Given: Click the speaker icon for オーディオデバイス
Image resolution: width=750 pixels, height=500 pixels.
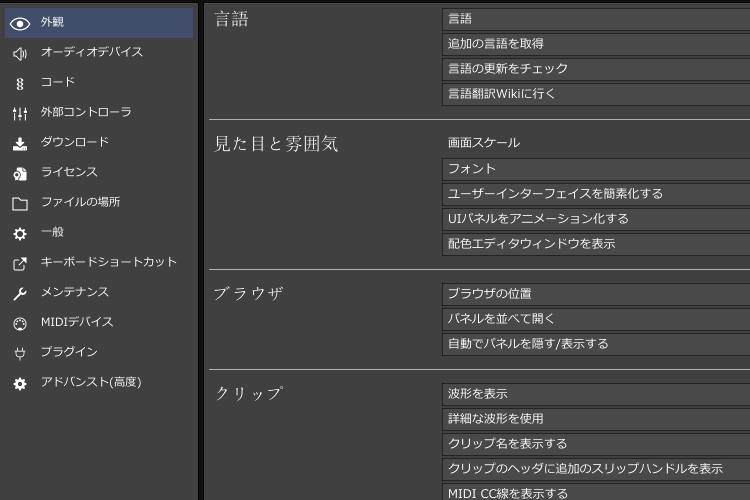Looking at the screenshot, I should 20,53.
